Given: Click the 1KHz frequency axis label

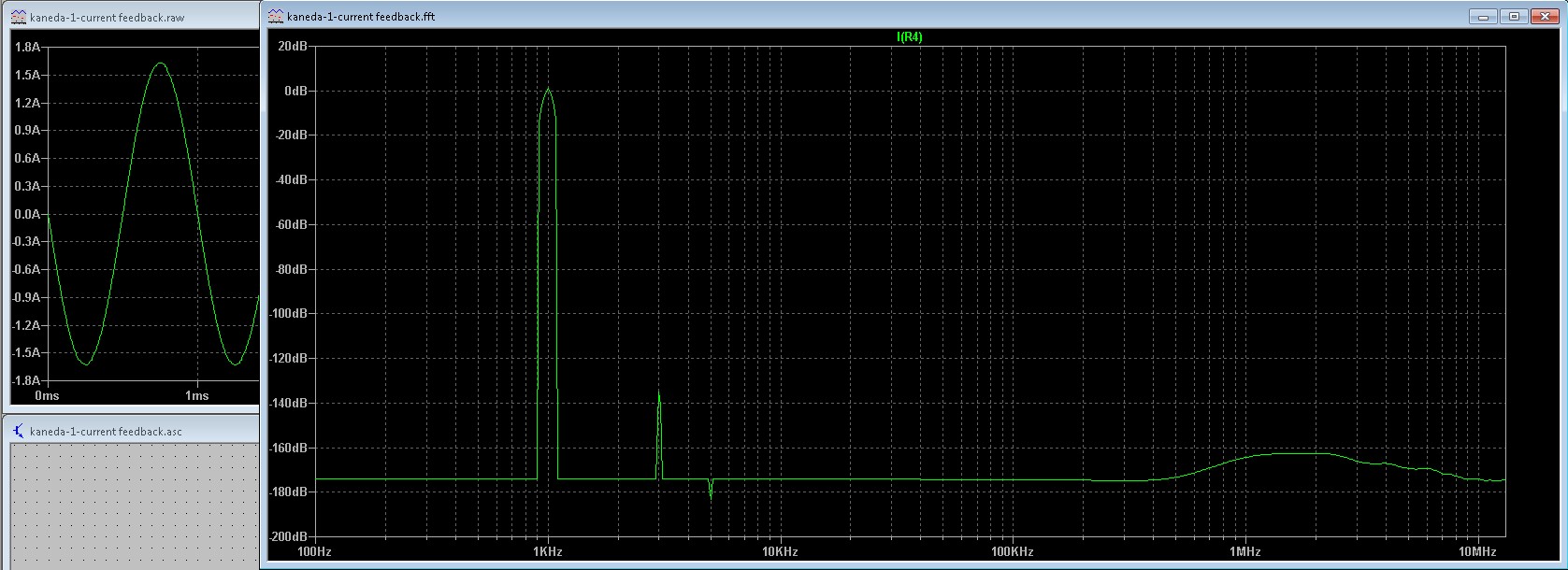Looking at the screenshot, I should 547,552.
